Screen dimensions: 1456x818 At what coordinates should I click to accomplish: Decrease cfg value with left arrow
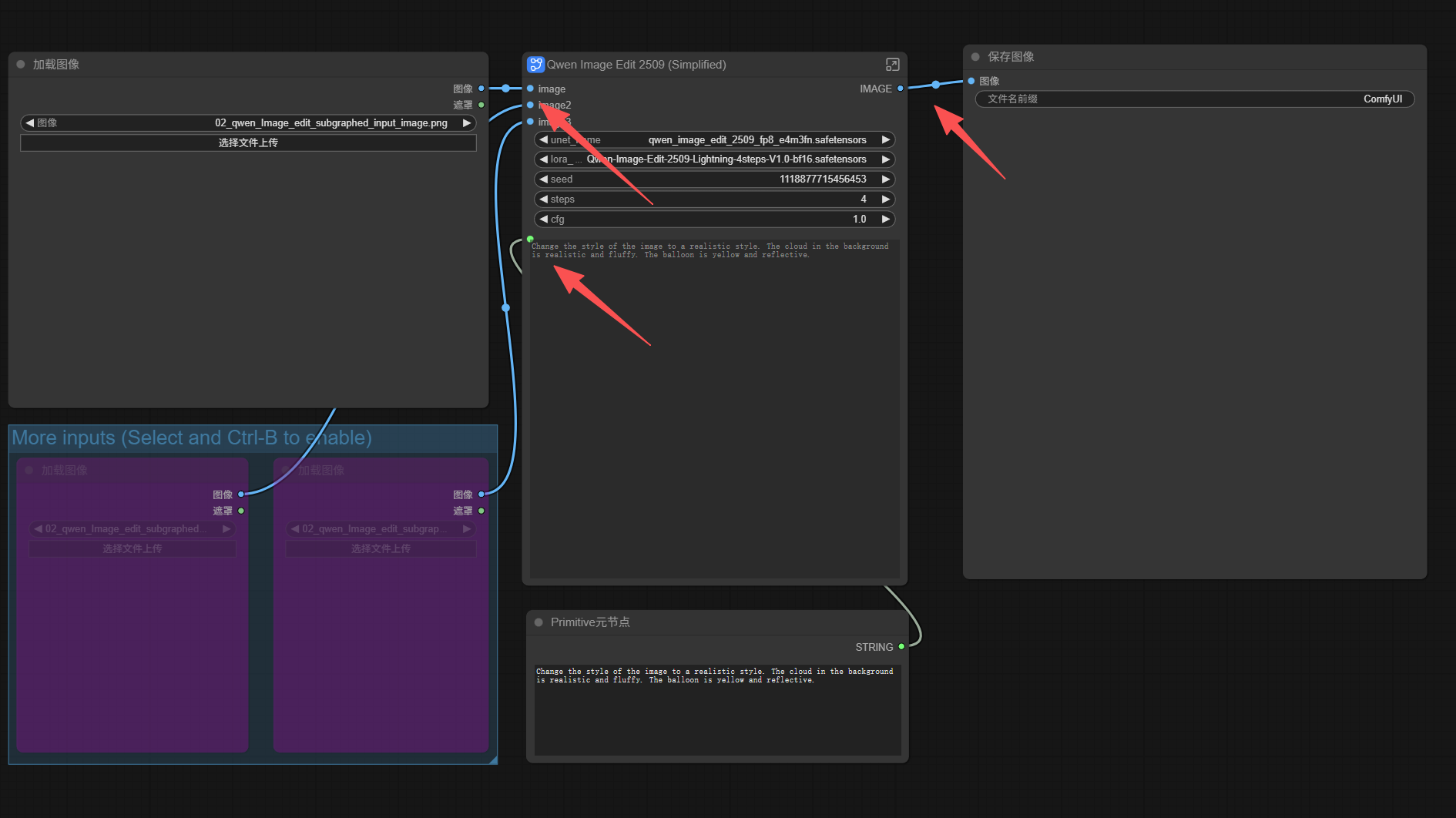(544, 220)
